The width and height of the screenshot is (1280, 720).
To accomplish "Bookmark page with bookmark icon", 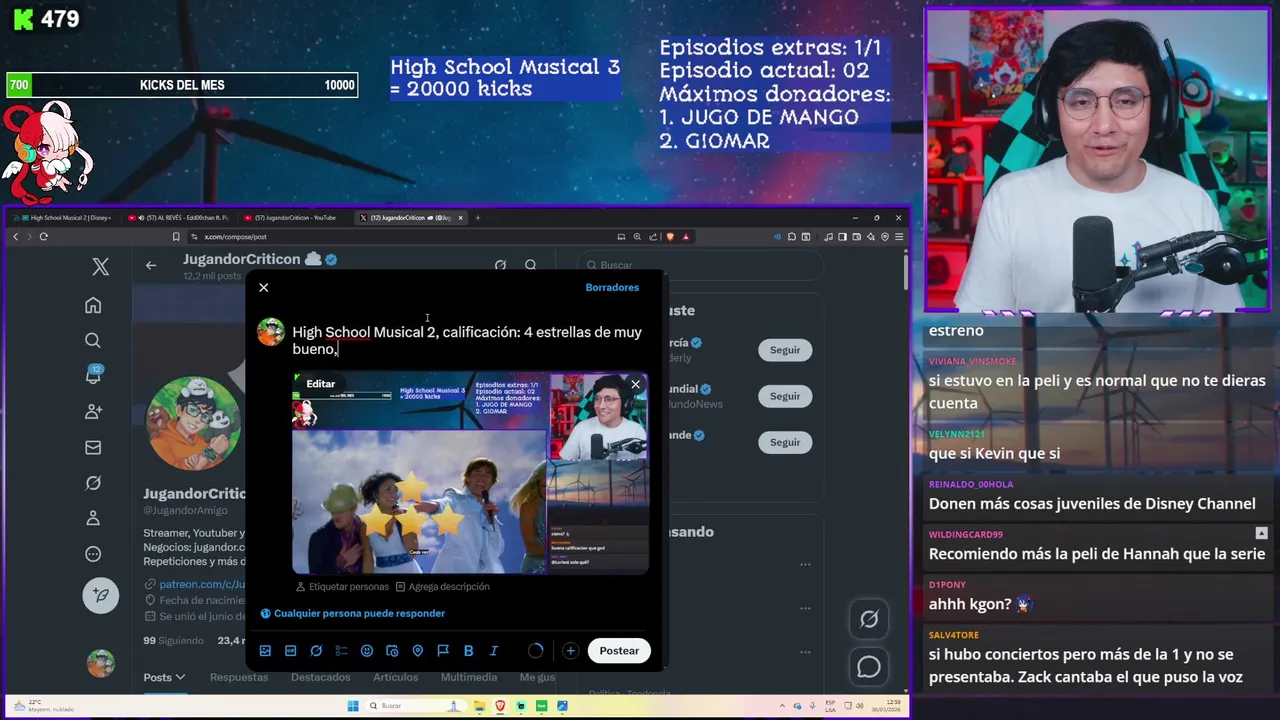I will click(x=176, y=237).
